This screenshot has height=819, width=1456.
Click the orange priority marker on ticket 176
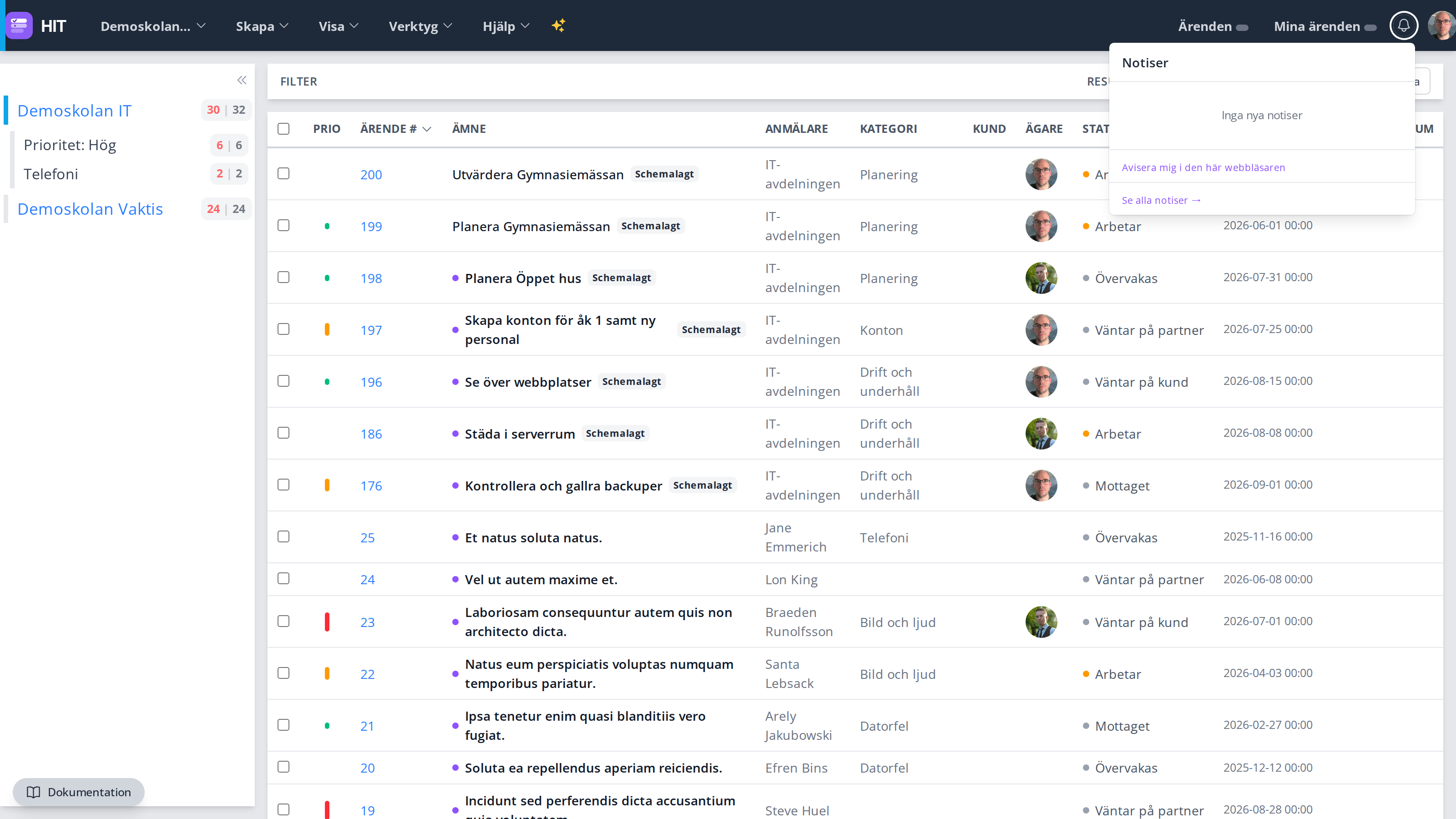[x=327, y=485]
